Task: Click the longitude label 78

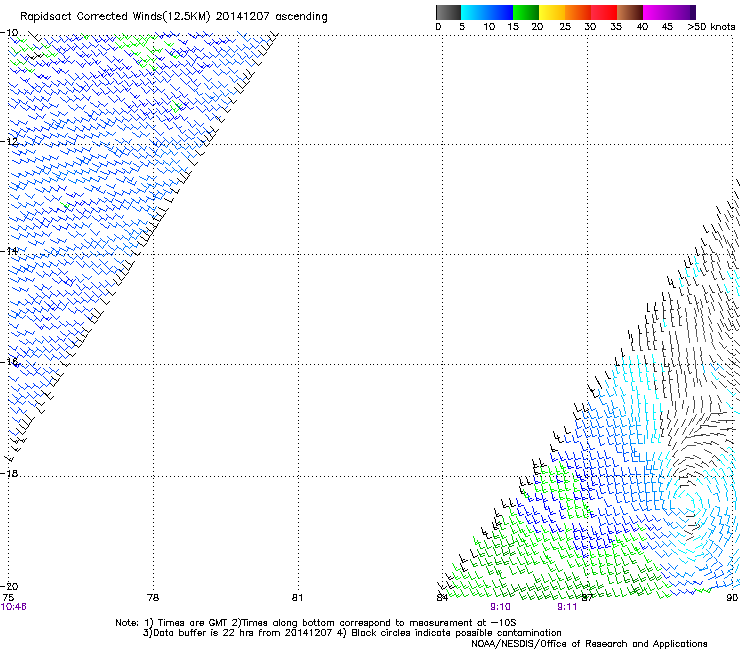Action: [153, 598]
